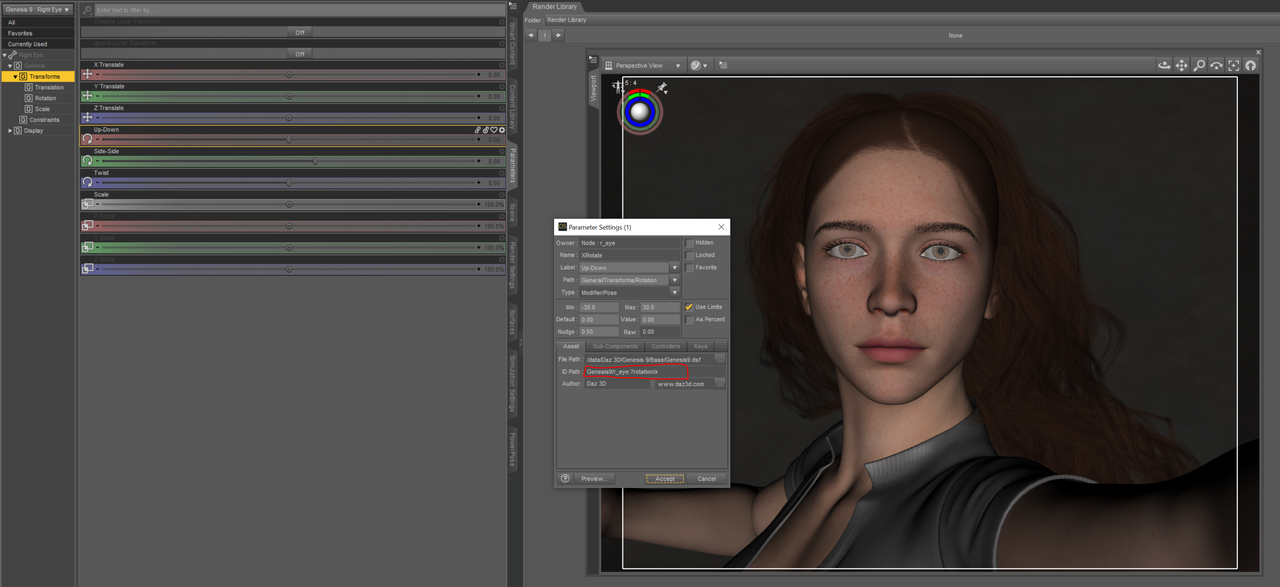Screen dimensions: 1280x587
Task: Open the Perspective View dropdown
Action: [x=644, y=65]
